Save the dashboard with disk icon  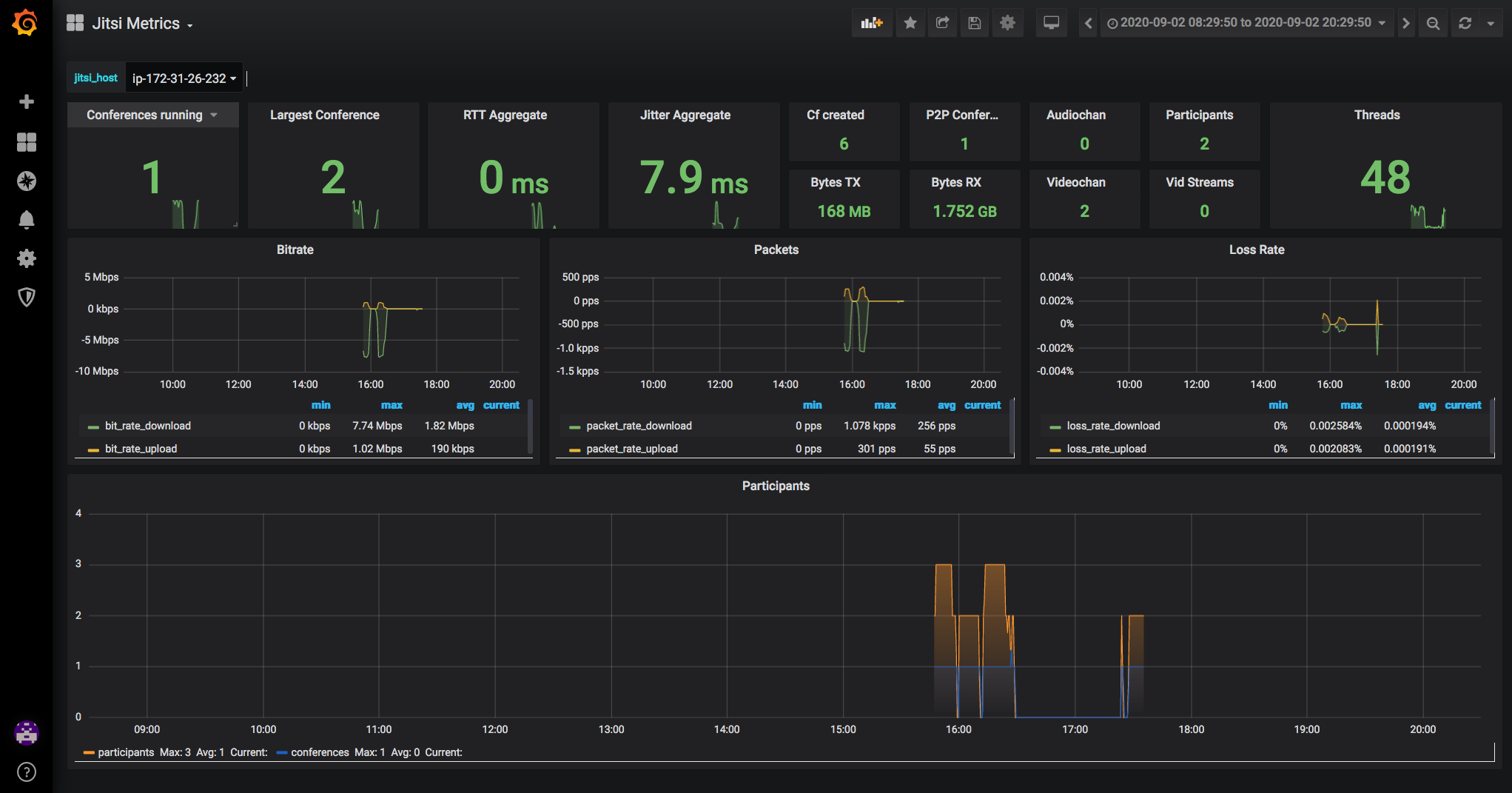click(975, 23)
